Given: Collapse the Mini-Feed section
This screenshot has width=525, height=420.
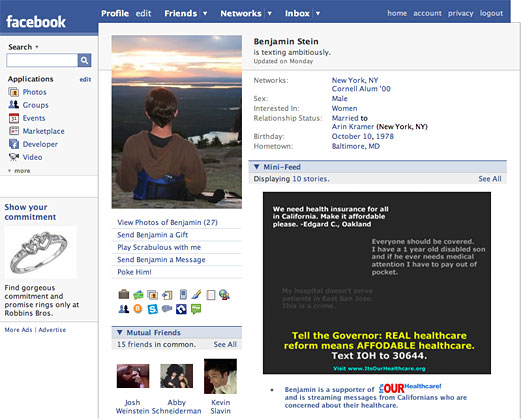Looking at the screenshot, I should [x=256, y=166].
